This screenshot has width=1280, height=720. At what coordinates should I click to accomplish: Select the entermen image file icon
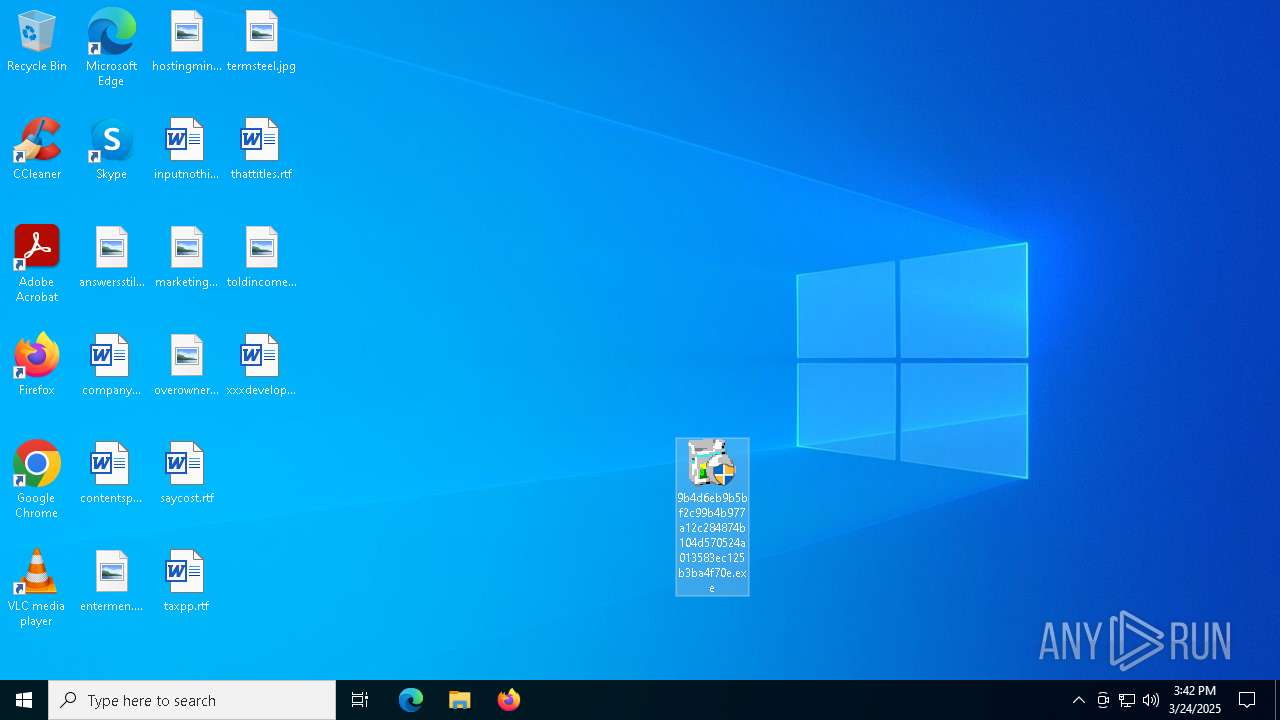[x=111, y=582]
